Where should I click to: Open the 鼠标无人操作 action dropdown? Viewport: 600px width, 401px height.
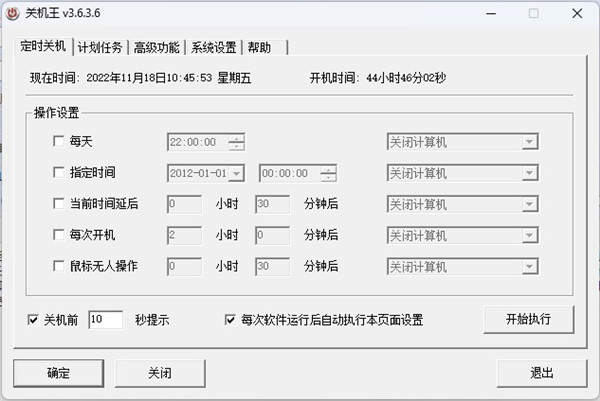point(463,267)
